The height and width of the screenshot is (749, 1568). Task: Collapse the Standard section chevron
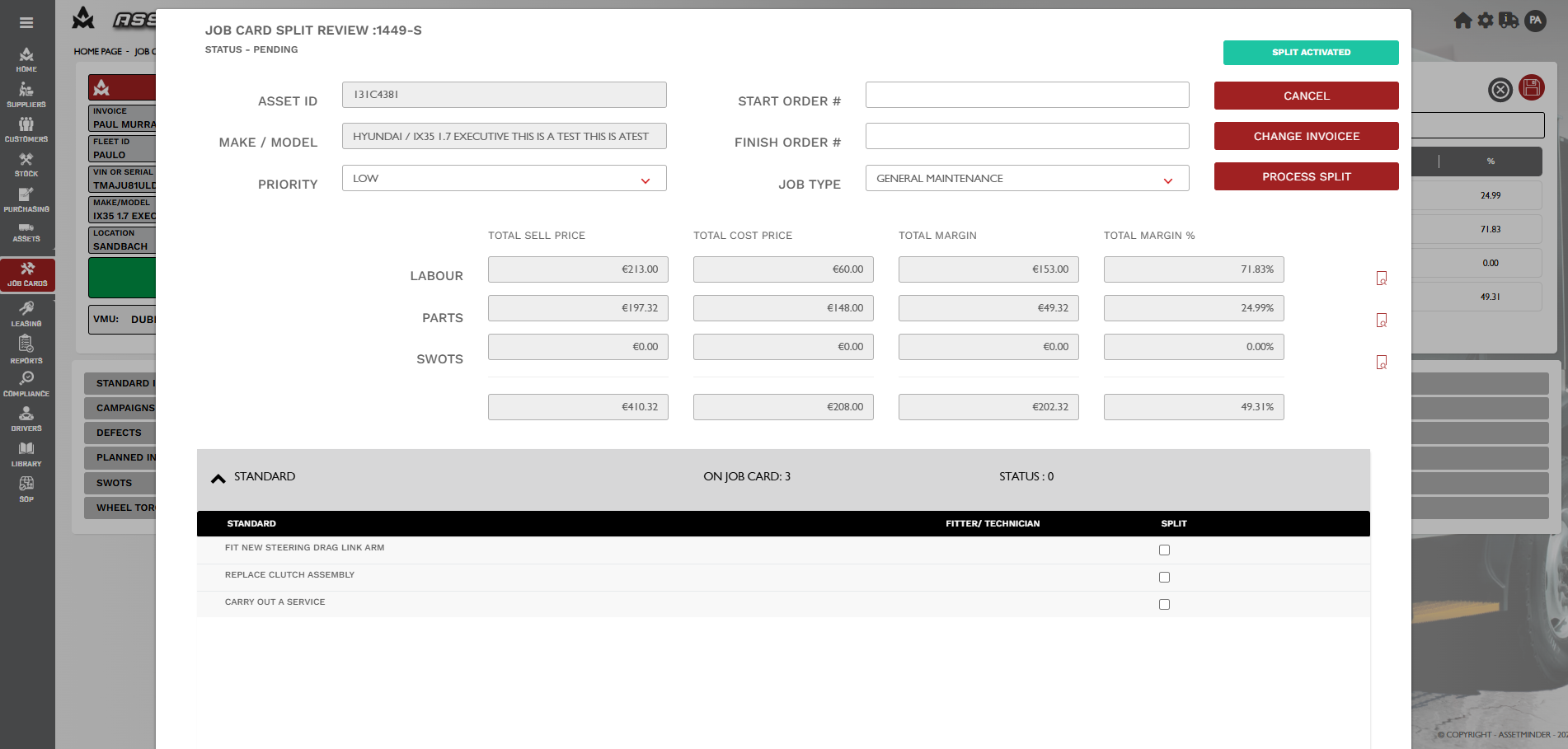[218, 478]
